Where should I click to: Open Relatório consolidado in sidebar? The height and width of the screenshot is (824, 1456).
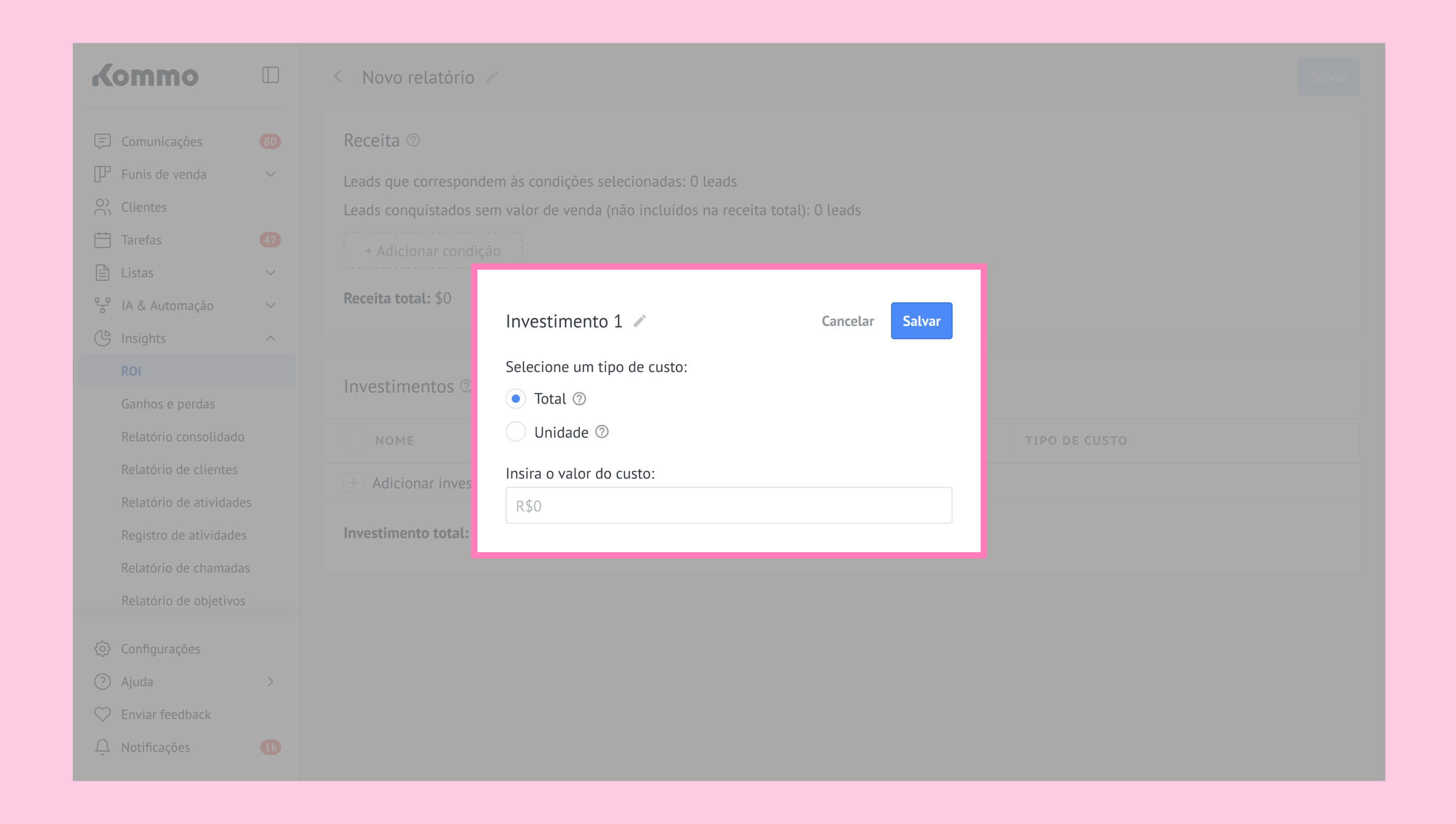(183, 437)
